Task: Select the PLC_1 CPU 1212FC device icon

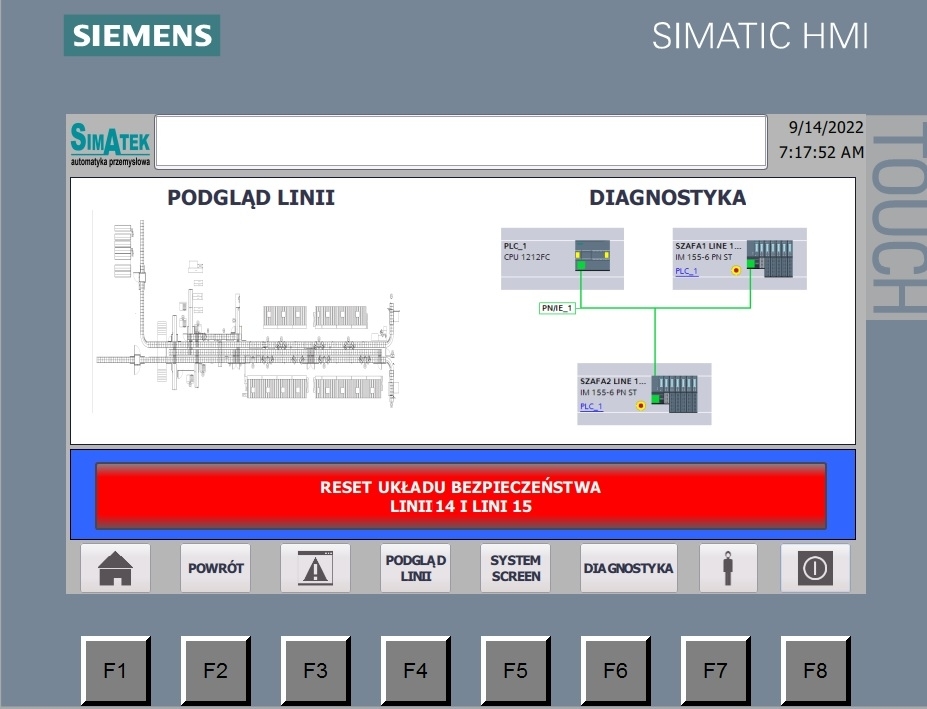Action: pyautogui.click(x=592, y=255)
